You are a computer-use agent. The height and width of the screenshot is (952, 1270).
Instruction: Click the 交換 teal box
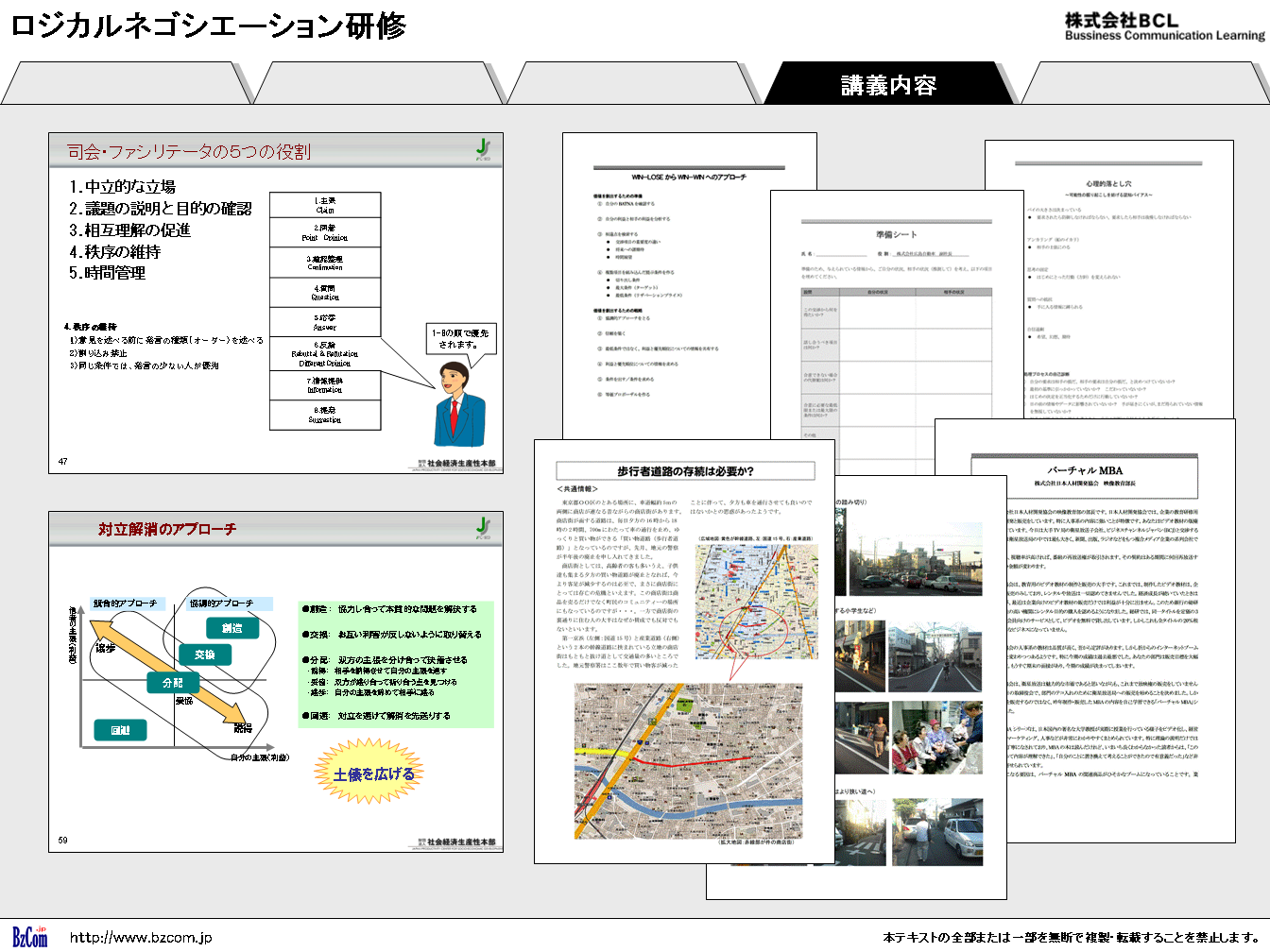[x=205, y=654]
